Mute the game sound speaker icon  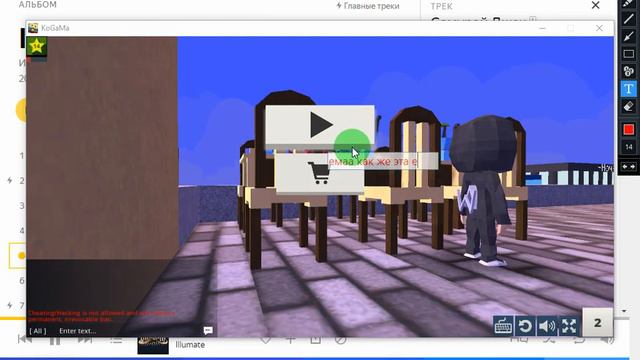(x=547, y=326)
